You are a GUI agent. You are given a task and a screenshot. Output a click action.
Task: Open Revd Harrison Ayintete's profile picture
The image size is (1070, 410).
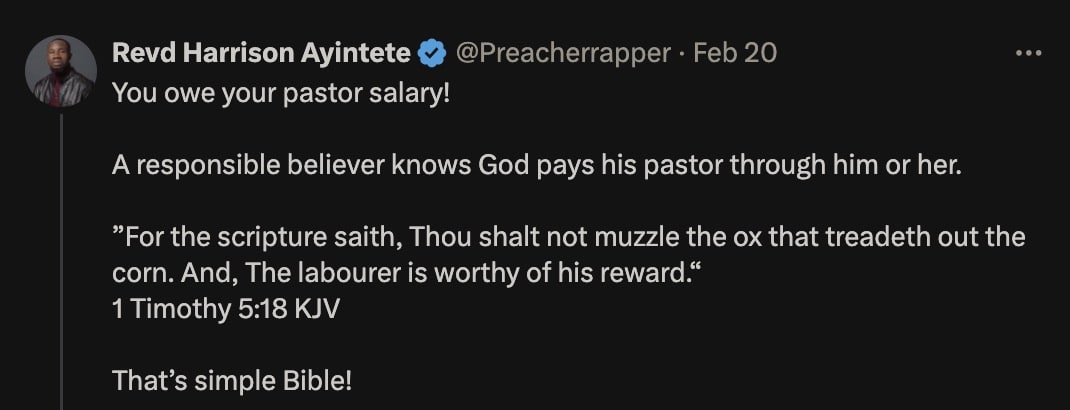(x=60, y=71)
